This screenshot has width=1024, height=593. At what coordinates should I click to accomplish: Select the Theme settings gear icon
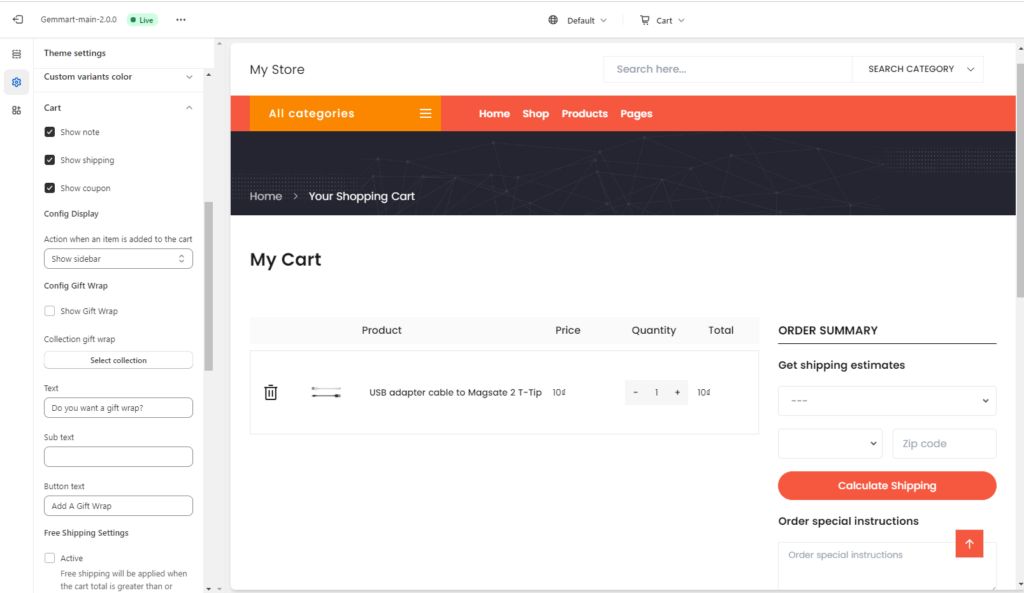(16, 82)
